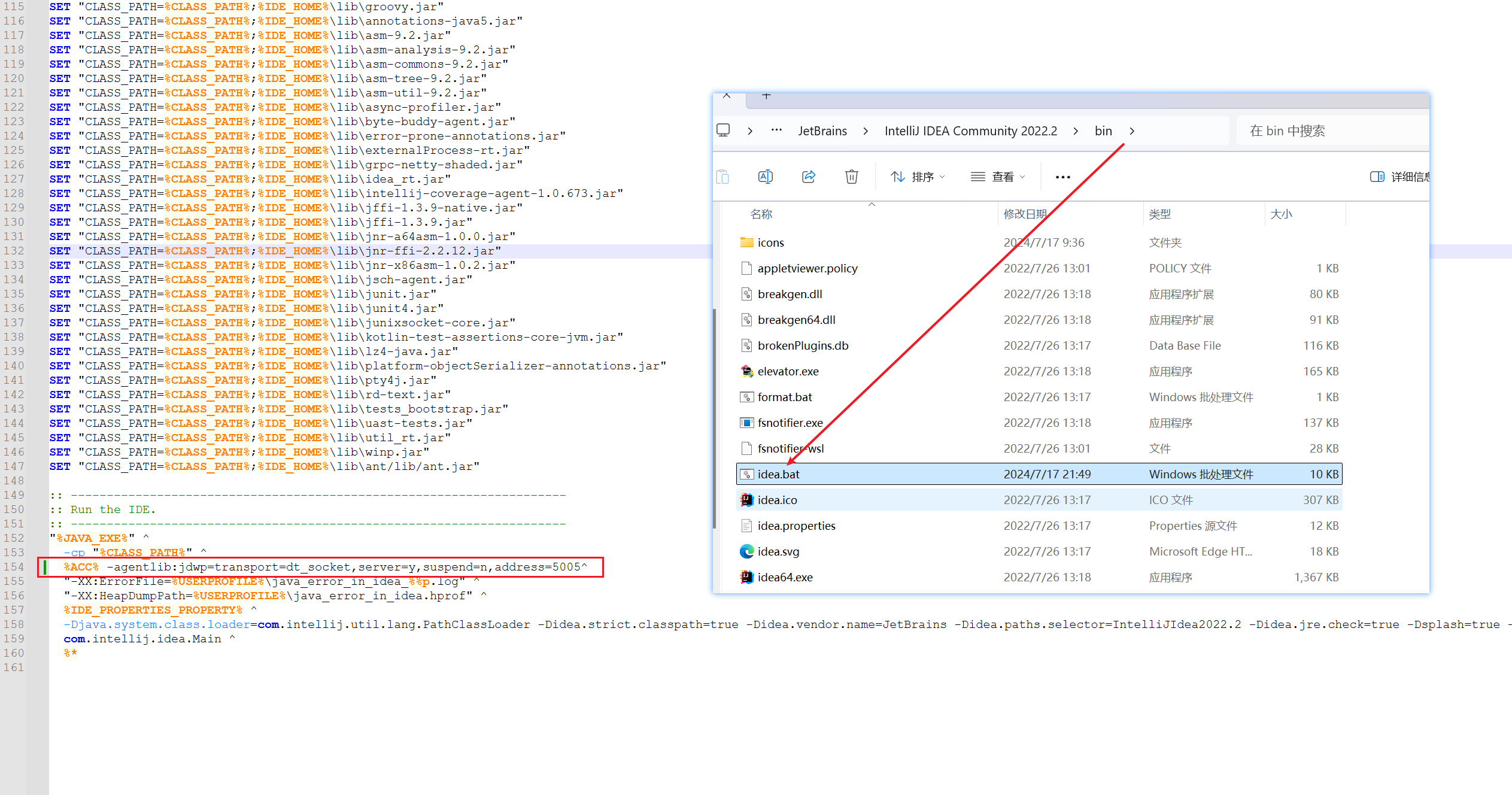Select the idea.svg file row

778,551
